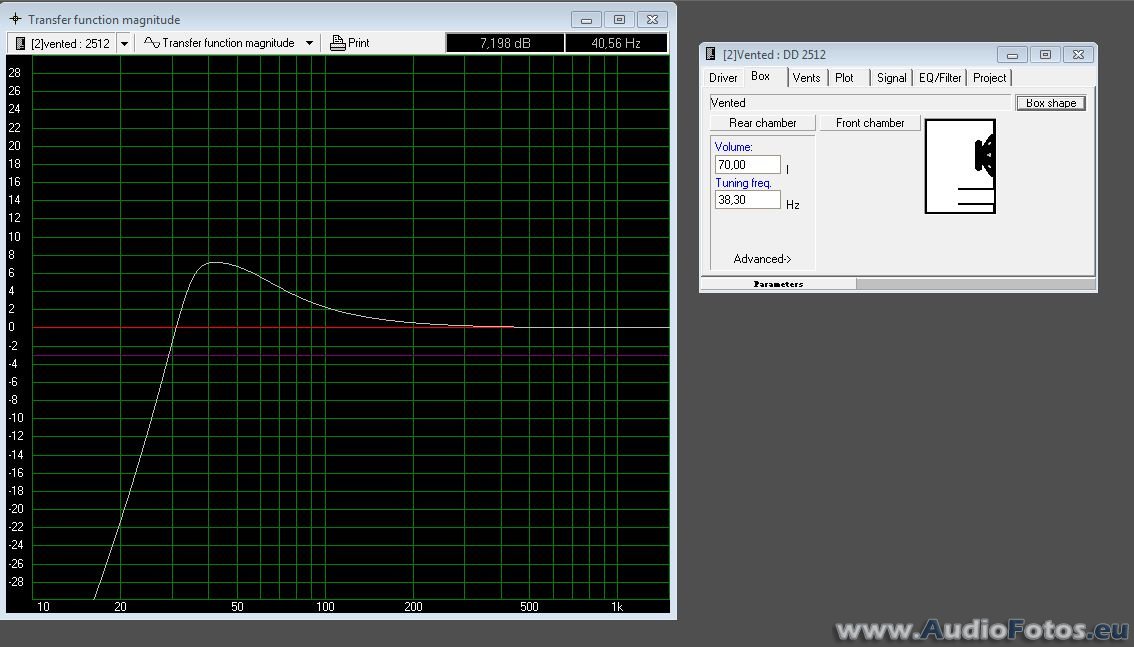The height and width of the screenshot is (647, 1134).
Task: Open the Signal tab
Action: click(891, 78)
